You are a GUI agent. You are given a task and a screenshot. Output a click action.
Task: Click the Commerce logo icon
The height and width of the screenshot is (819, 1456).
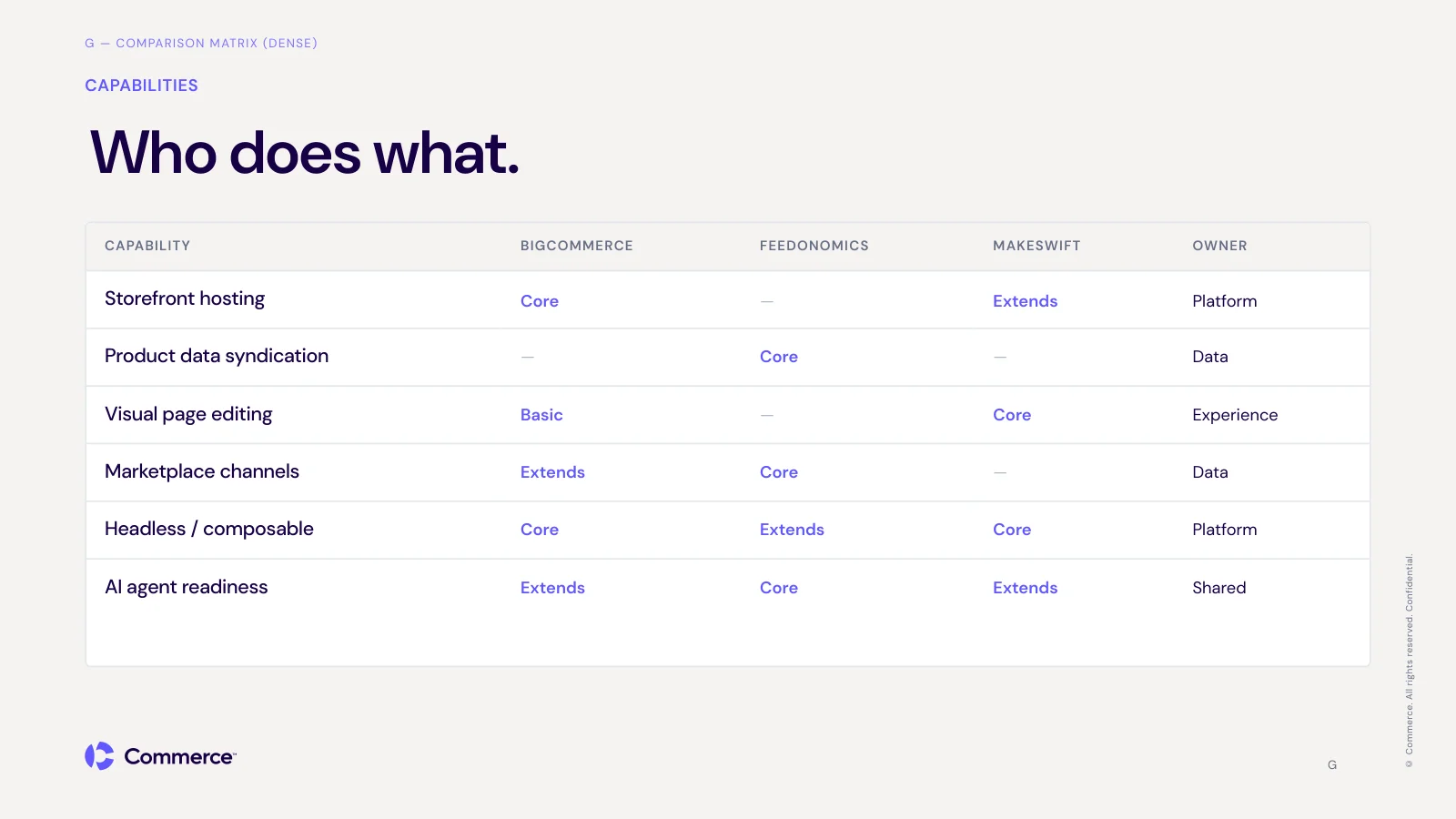pyautogui.click(x=99, y=756)
